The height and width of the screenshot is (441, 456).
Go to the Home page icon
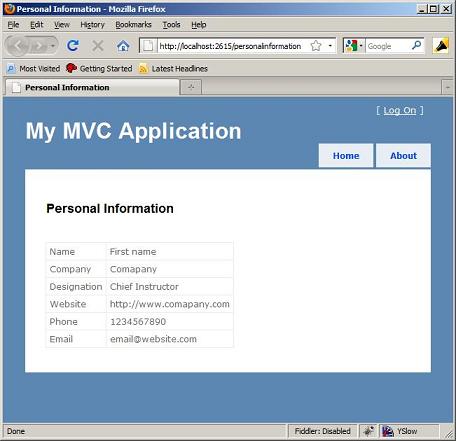pyautogui.click(x=123, y=46)
